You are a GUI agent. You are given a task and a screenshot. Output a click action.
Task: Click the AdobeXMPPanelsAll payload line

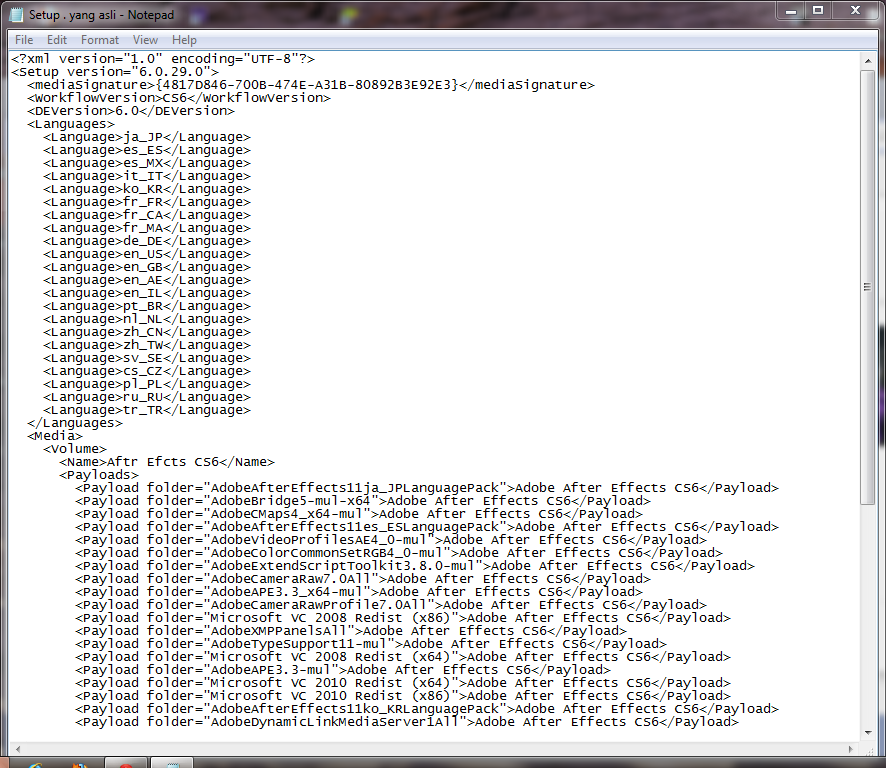click(x=351, y=631)
